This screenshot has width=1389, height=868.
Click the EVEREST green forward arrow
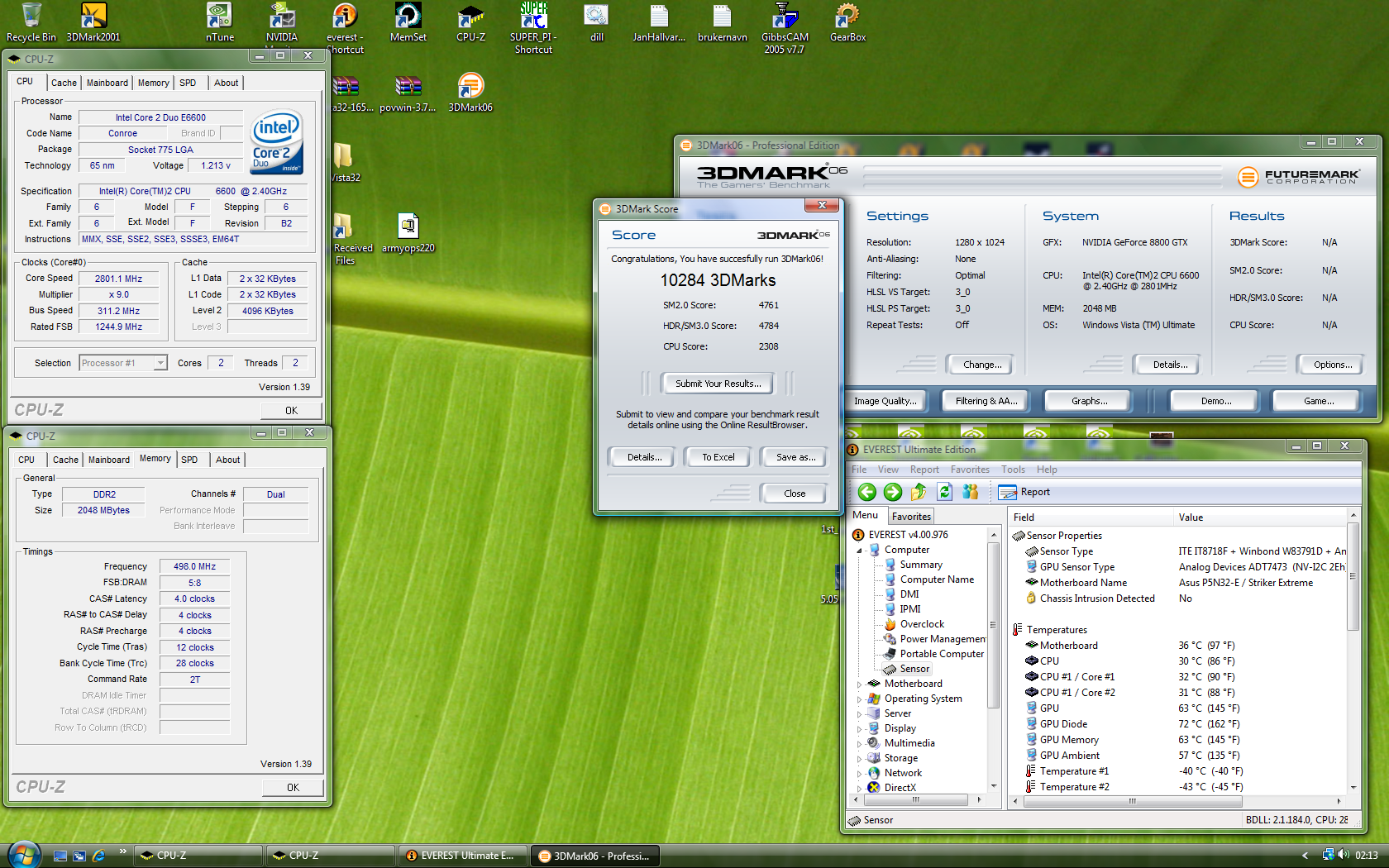[893, 492]
